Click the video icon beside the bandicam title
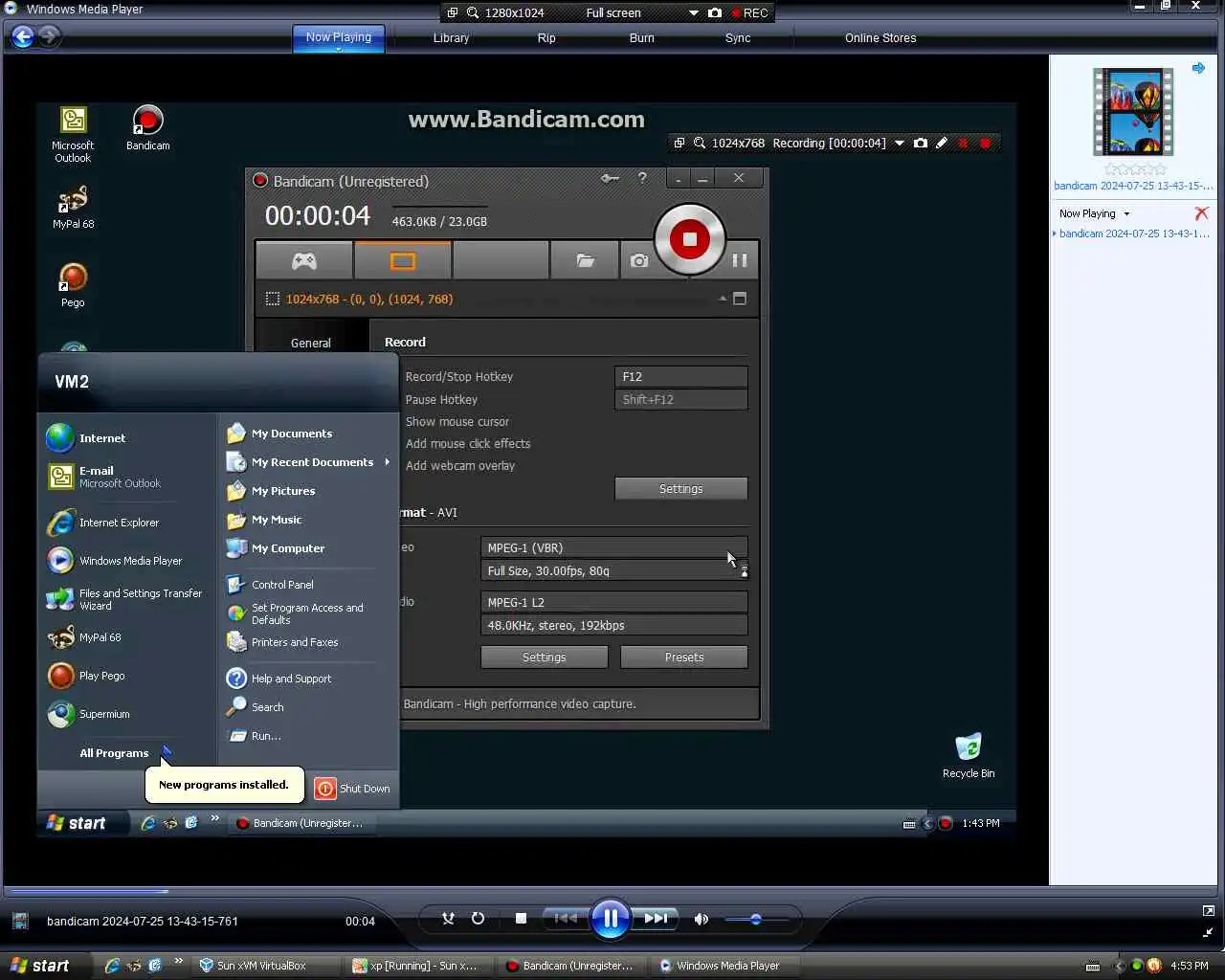 (20, 921)
